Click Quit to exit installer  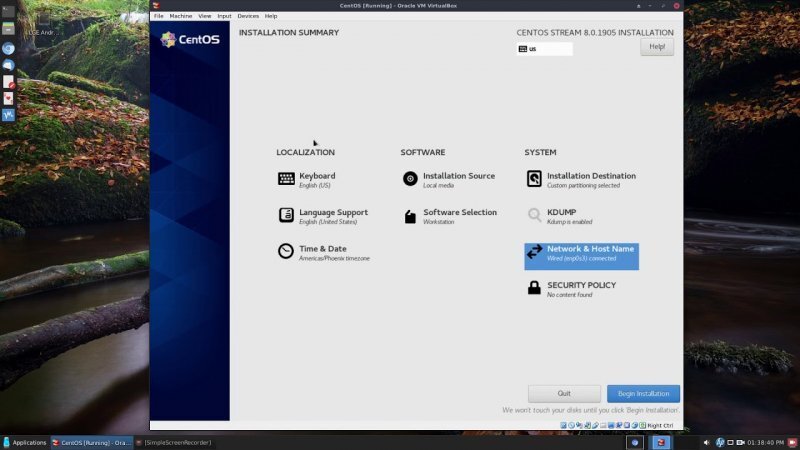564,393
